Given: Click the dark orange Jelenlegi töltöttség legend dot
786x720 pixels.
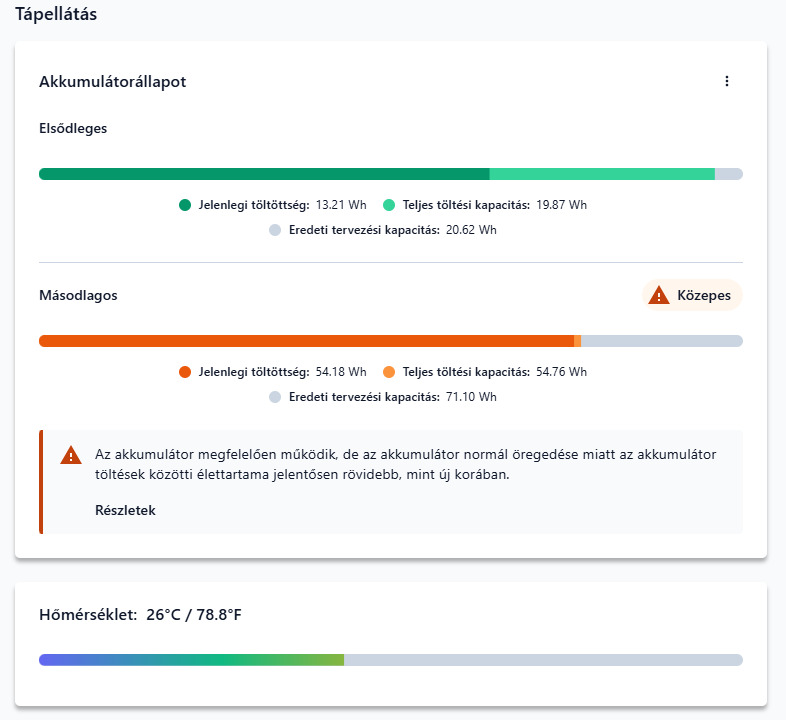Looking at the screenshot, I should point(185,372).
